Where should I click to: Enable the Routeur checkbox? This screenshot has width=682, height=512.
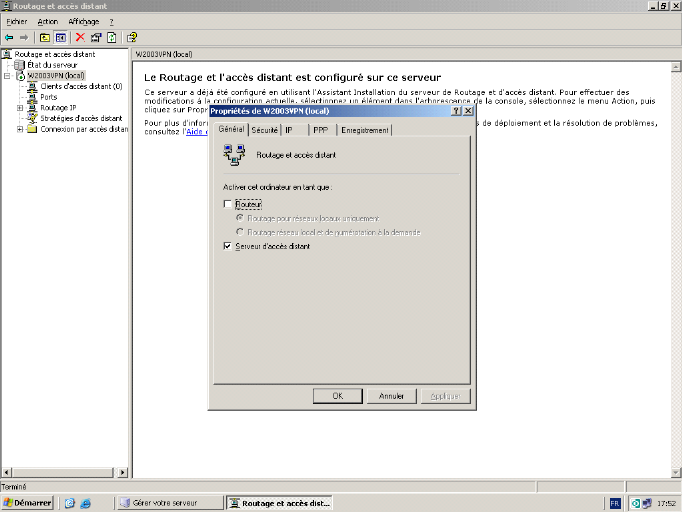coord(227,204)
